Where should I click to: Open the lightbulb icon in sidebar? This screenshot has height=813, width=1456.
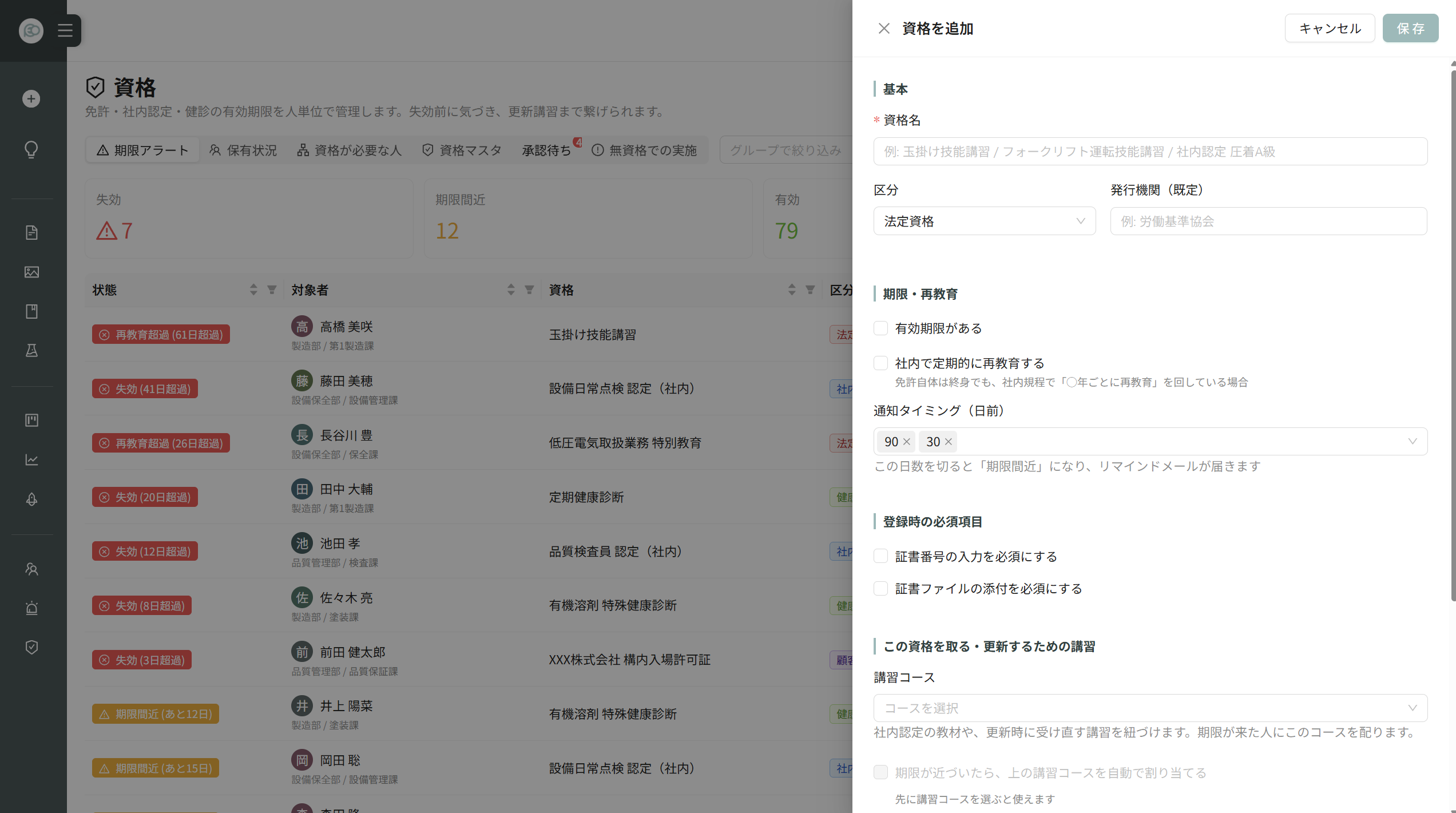coord(31,150)
